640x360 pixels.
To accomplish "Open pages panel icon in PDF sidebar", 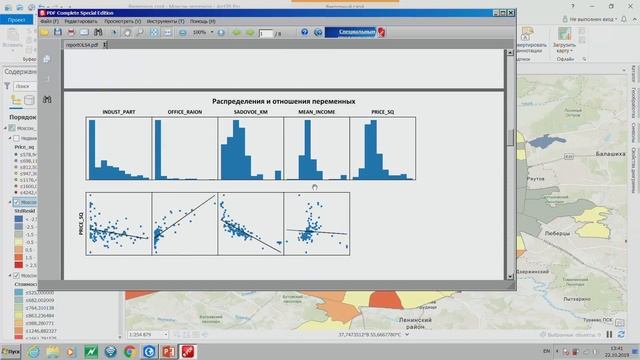I will pos(47,59).
